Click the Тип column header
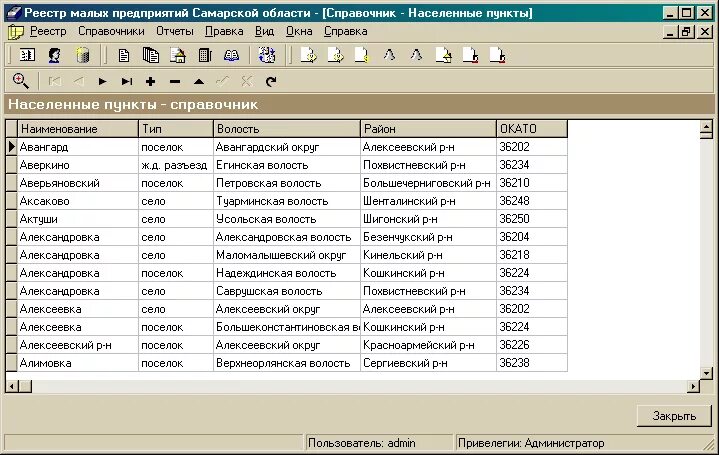This screenshot has width=719, height=455. [x=176, y=129]
